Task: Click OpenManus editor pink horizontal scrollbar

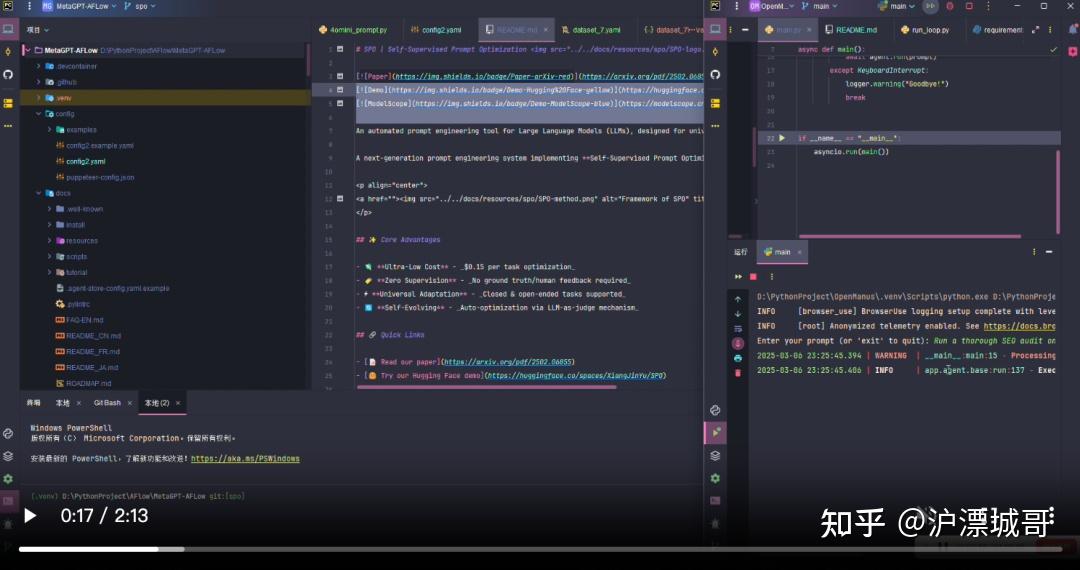Action: click(909, 237)
